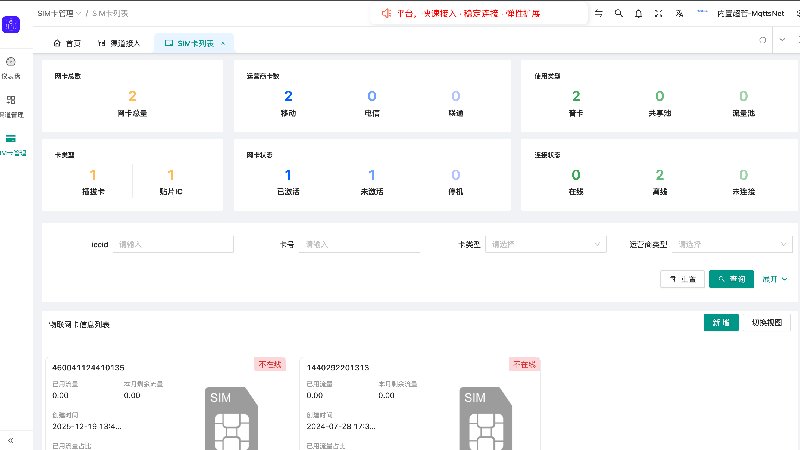Collapse sidebar with the double-arrow icon
Screen dimensions: 800x450
10,440
